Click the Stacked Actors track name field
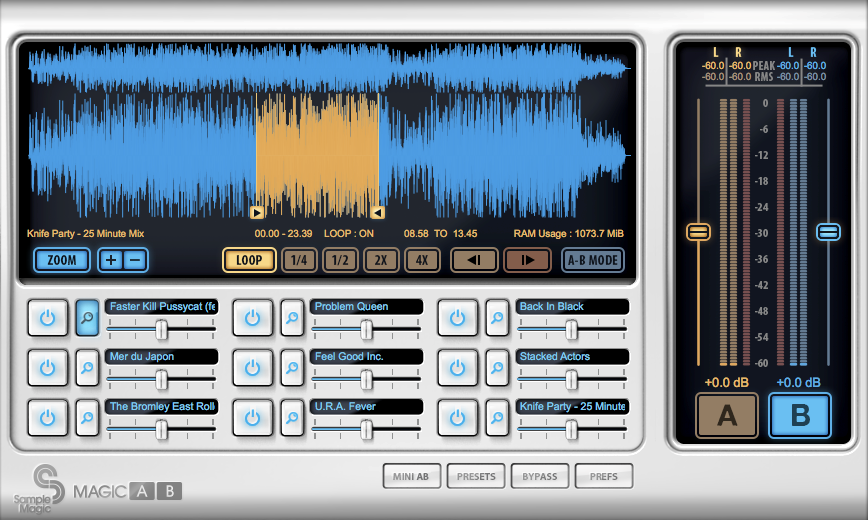The width and height of the screenshot is (868, 520). click(x=572, y=356)
